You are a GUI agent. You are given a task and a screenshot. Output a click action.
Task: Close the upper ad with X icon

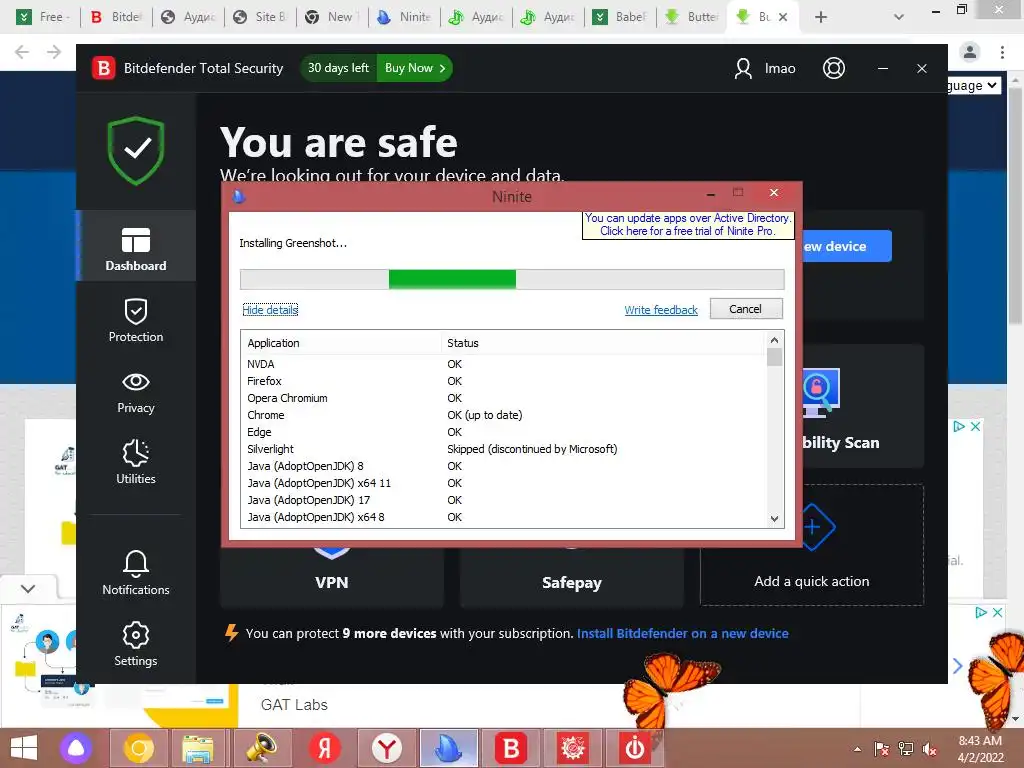975,426
